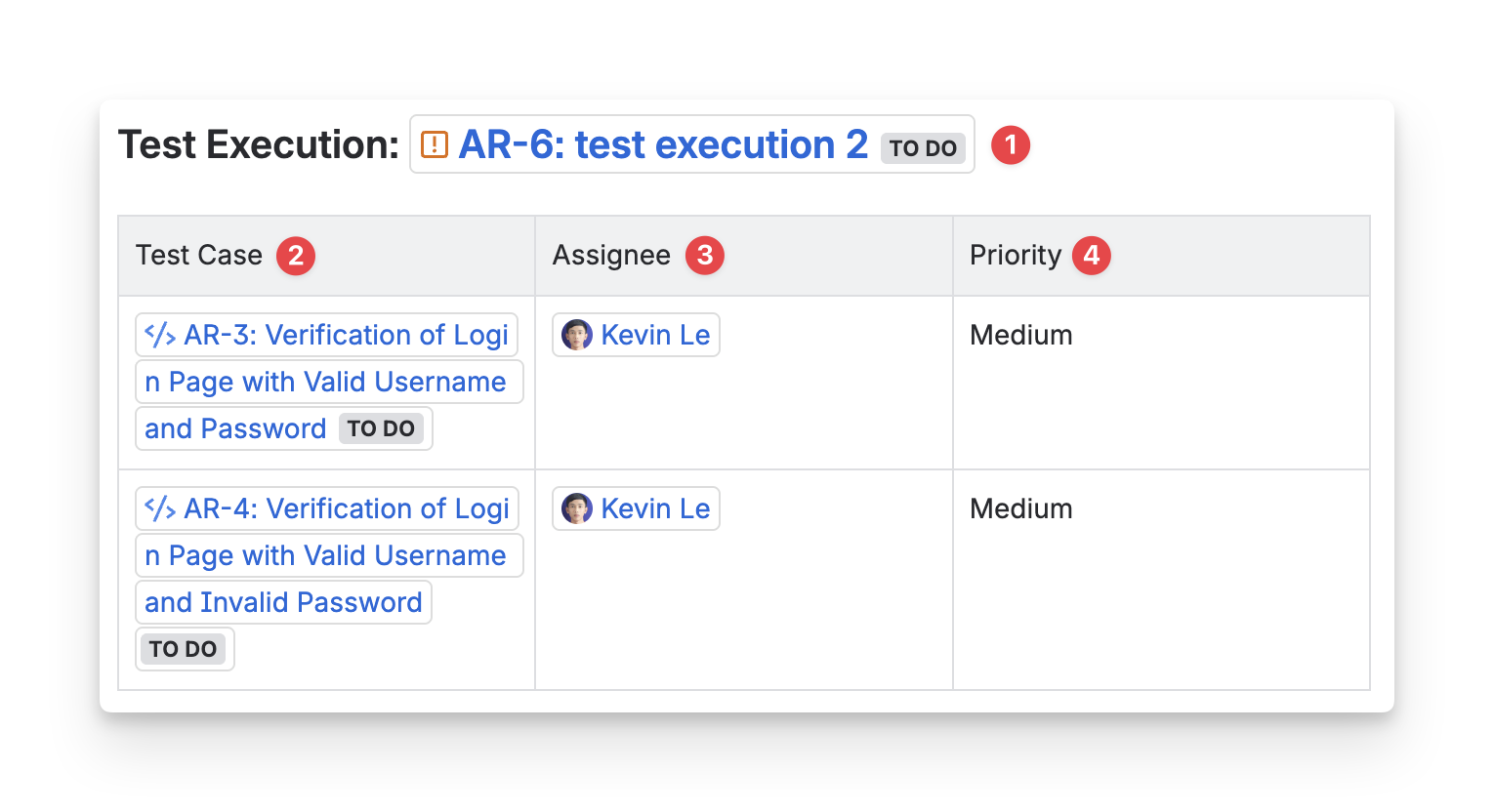Click Kevin Le avatar in AR-3 row
The width and height of the screenshot is (1494, 812).
pyautogui.click(x=577, y=335)
